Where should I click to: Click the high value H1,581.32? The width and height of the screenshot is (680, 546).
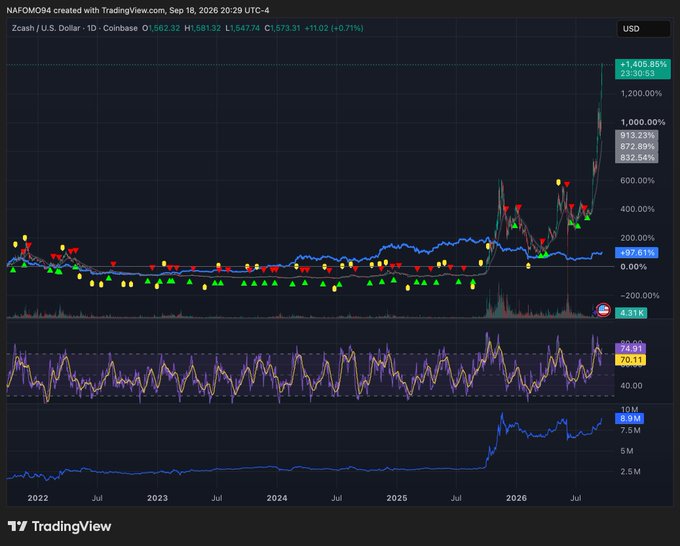click(203, 28)
